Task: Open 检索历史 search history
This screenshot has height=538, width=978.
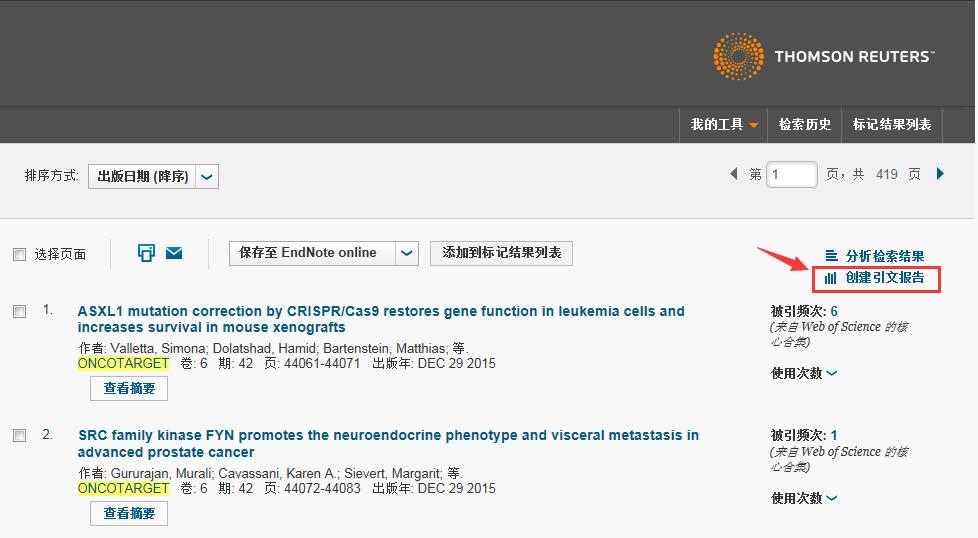Action: [805, 125]
